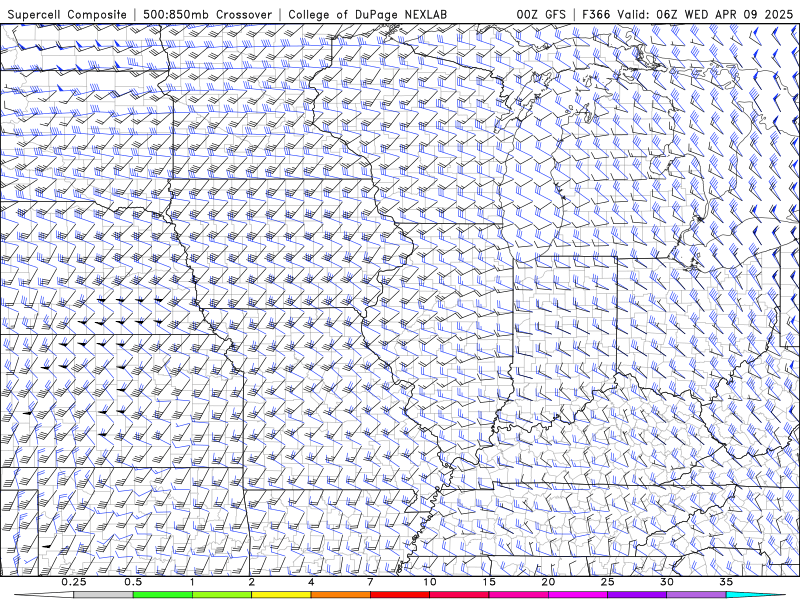Click the "00Z GFS" model run label

[x=541, y=14]
